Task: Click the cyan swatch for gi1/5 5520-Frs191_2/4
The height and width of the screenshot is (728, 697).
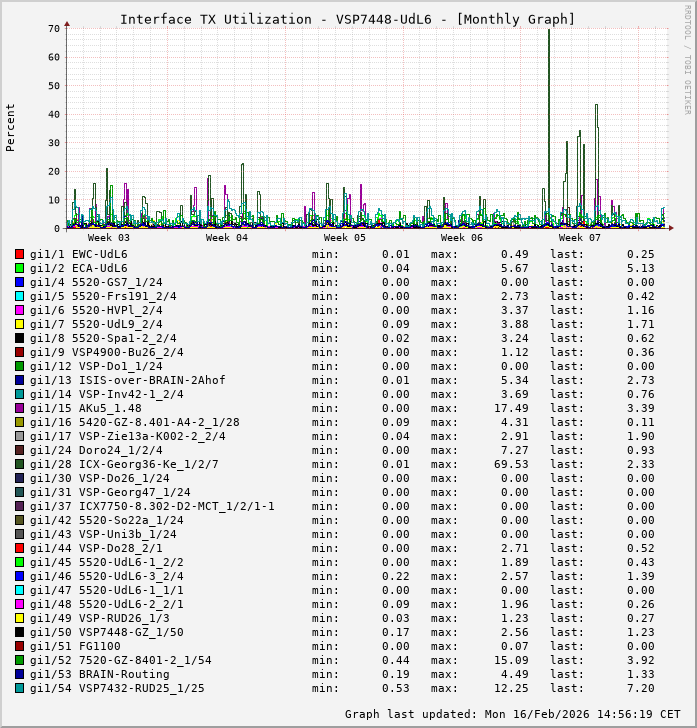Action: pyautogui.click(x=20, y=296)
